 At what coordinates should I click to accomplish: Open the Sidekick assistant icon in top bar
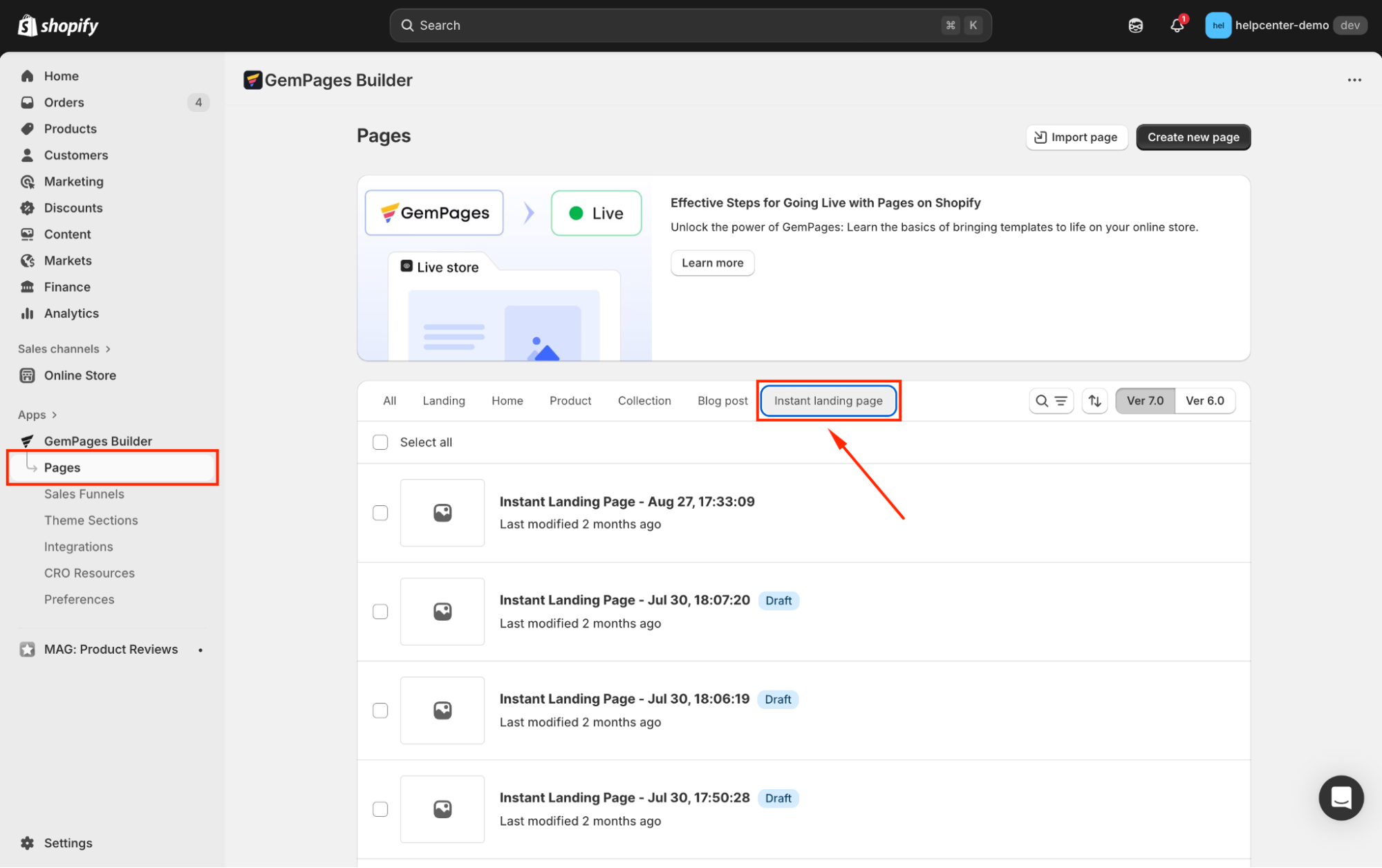click(x=1135, y=26)
